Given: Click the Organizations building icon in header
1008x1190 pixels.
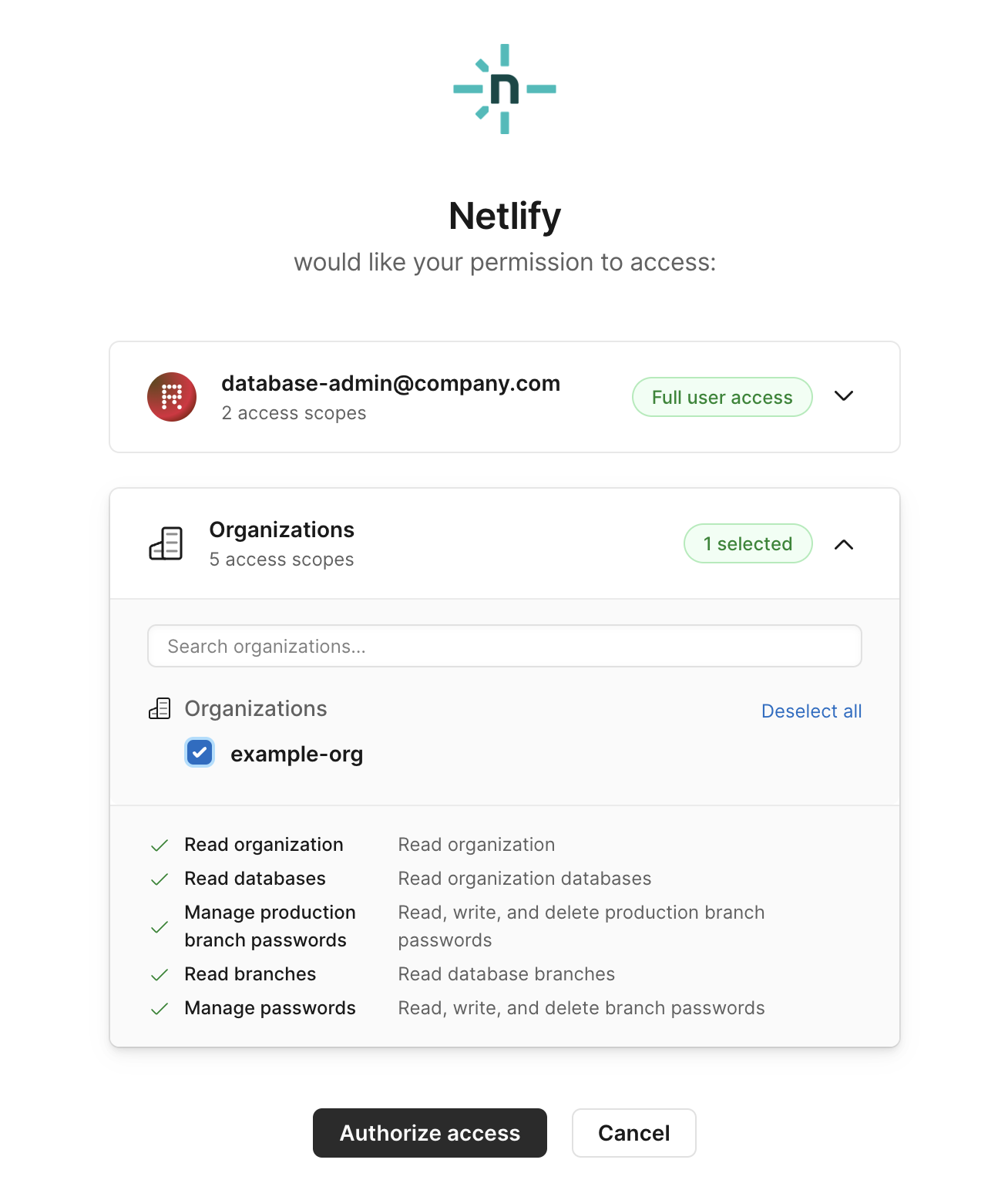Looking at the screenshot, I should pyautogui.click(x=166, y=544).
